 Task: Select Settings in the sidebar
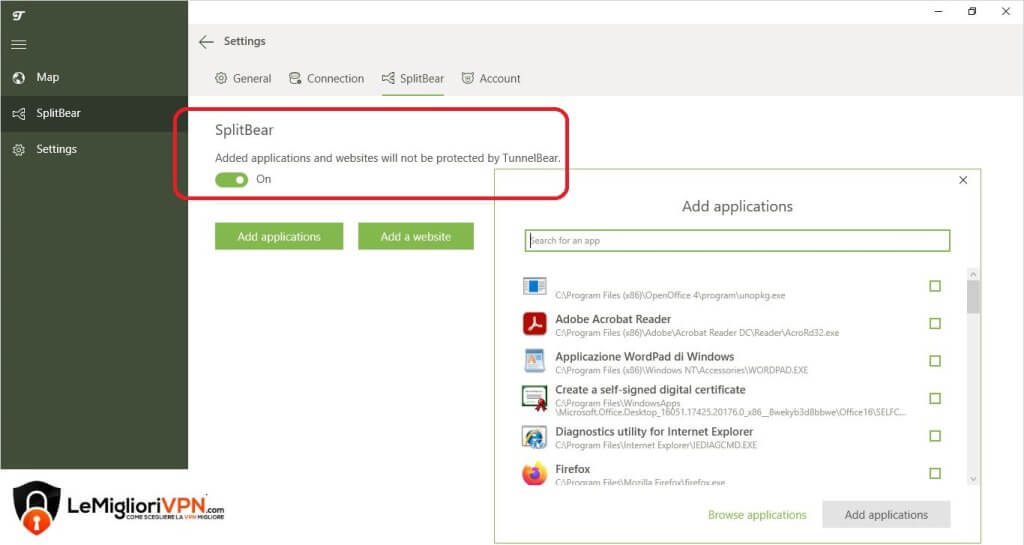click(94, 149)
